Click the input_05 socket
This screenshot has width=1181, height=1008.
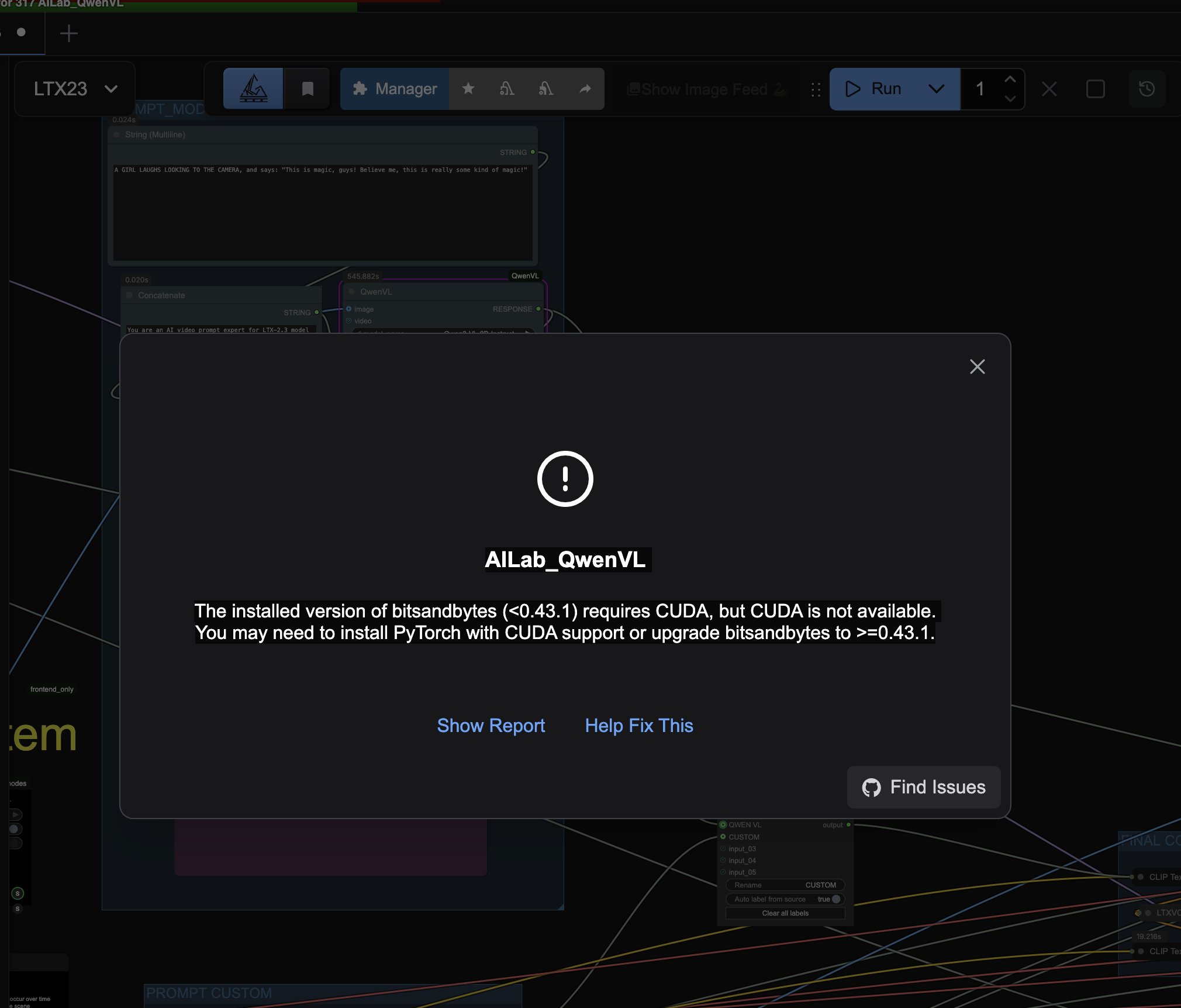pyautogui.click(x=723, y=872)
